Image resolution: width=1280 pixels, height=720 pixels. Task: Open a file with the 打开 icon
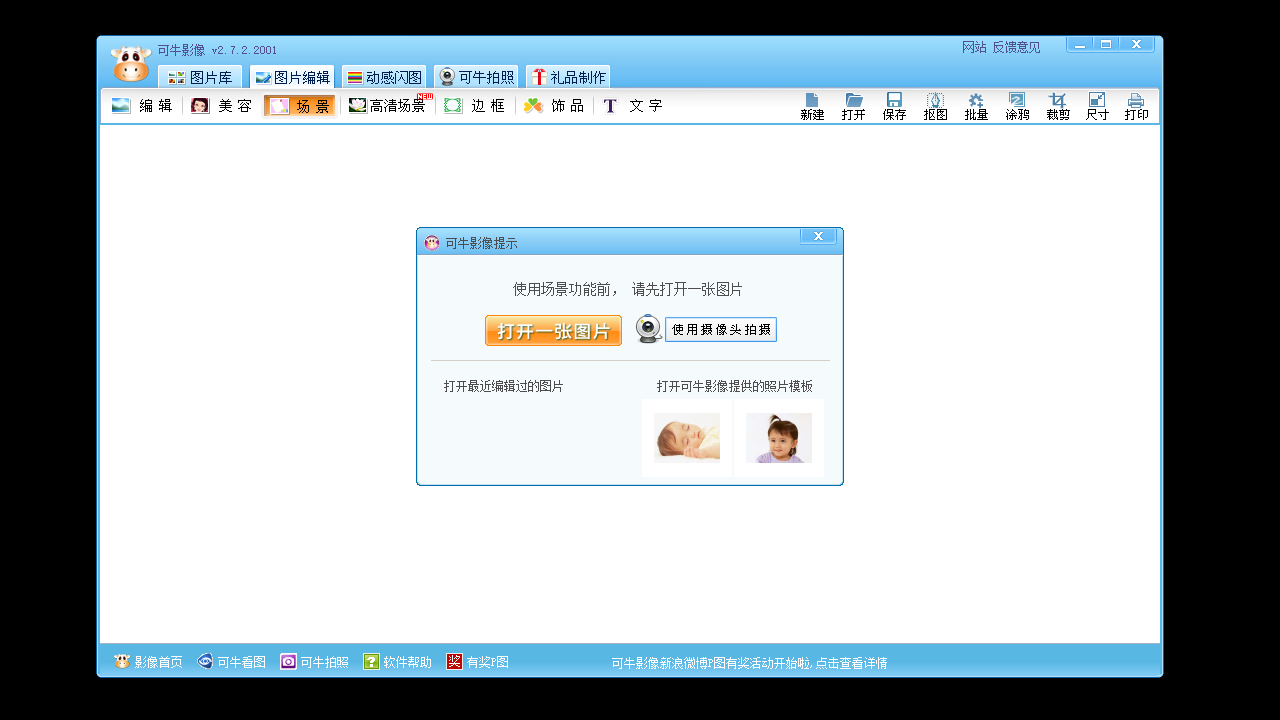[852, 105]
